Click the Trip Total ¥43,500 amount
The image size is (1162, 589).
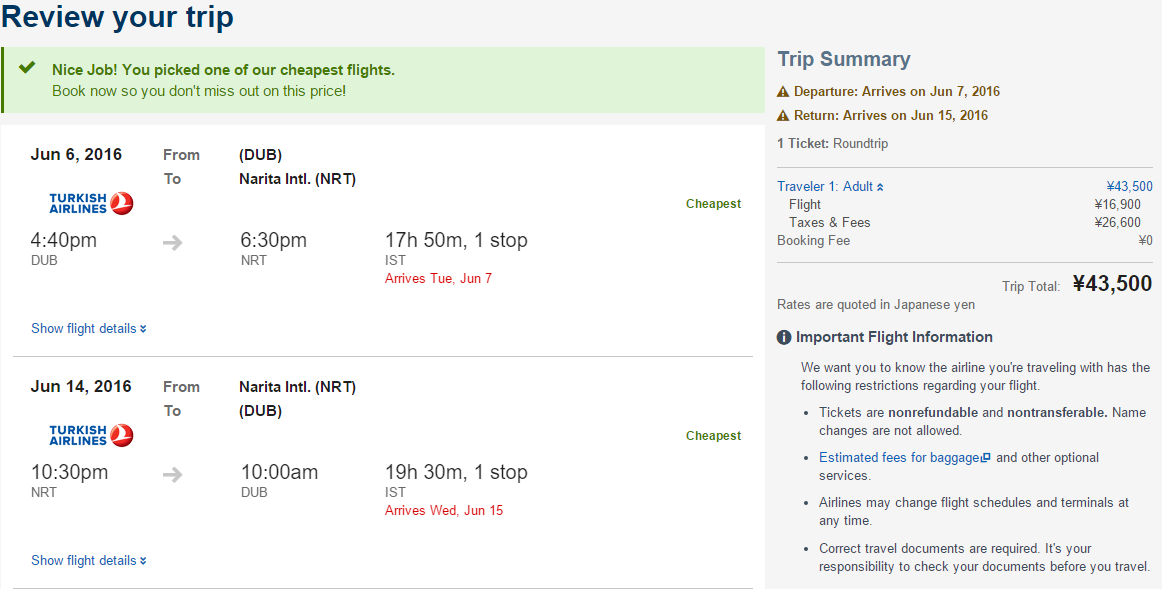(x=1112, y=284)
